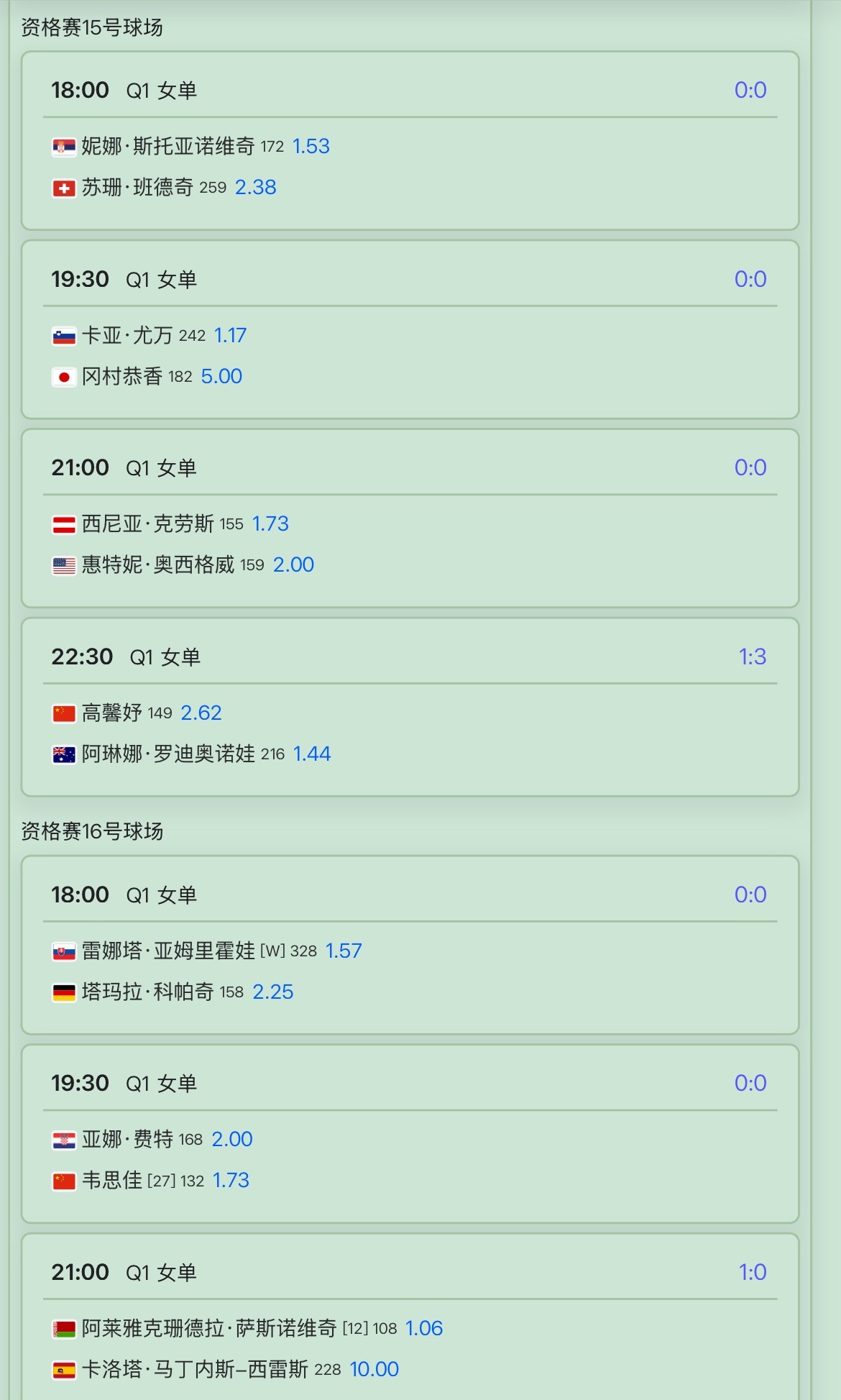Viewport: 841px width, 1400px height.
Task: Select odds 1.53 for 妮娜·斯托亚诺维奇
Action: click(311, 147)
